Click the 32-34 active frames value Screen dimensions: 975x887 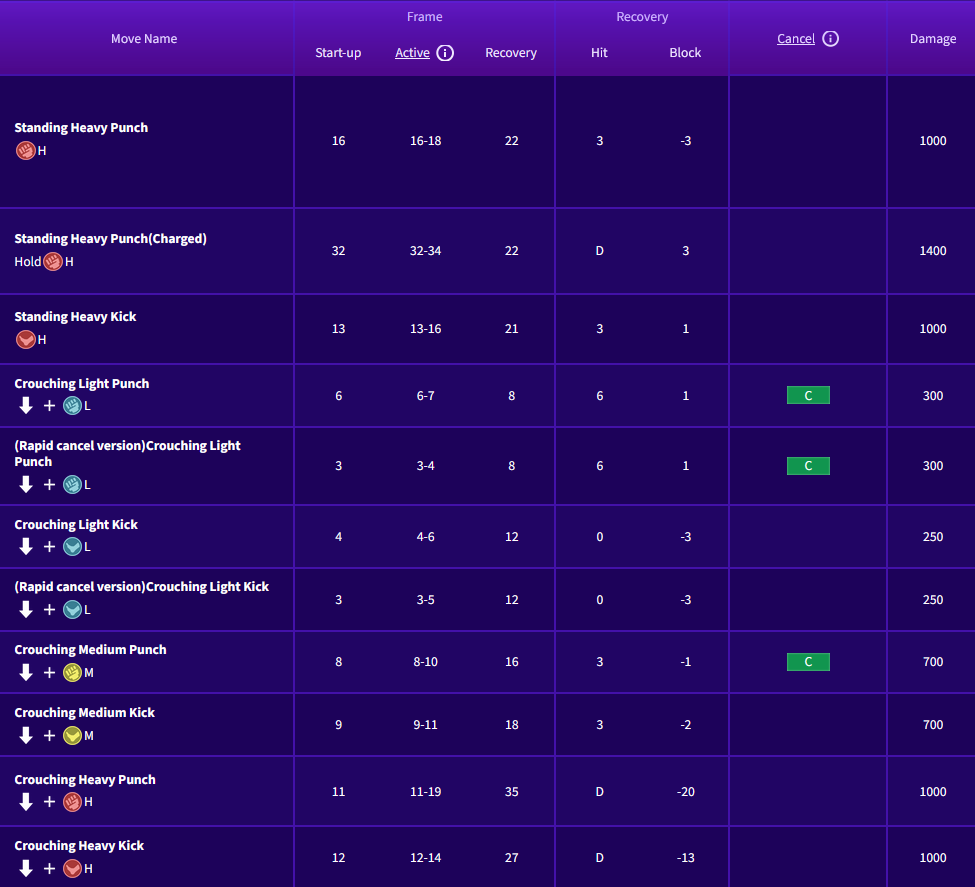[425, 251]
